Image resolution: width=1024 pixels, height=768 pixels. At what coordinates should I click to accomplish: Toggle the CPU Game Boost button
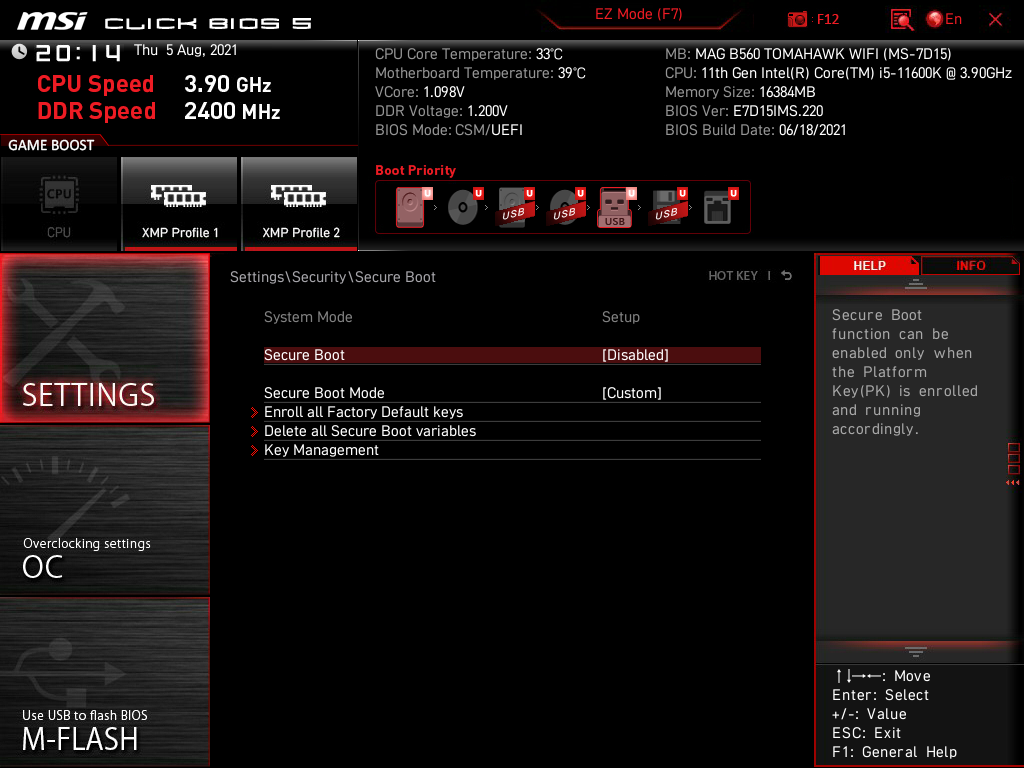pos(59,204)
